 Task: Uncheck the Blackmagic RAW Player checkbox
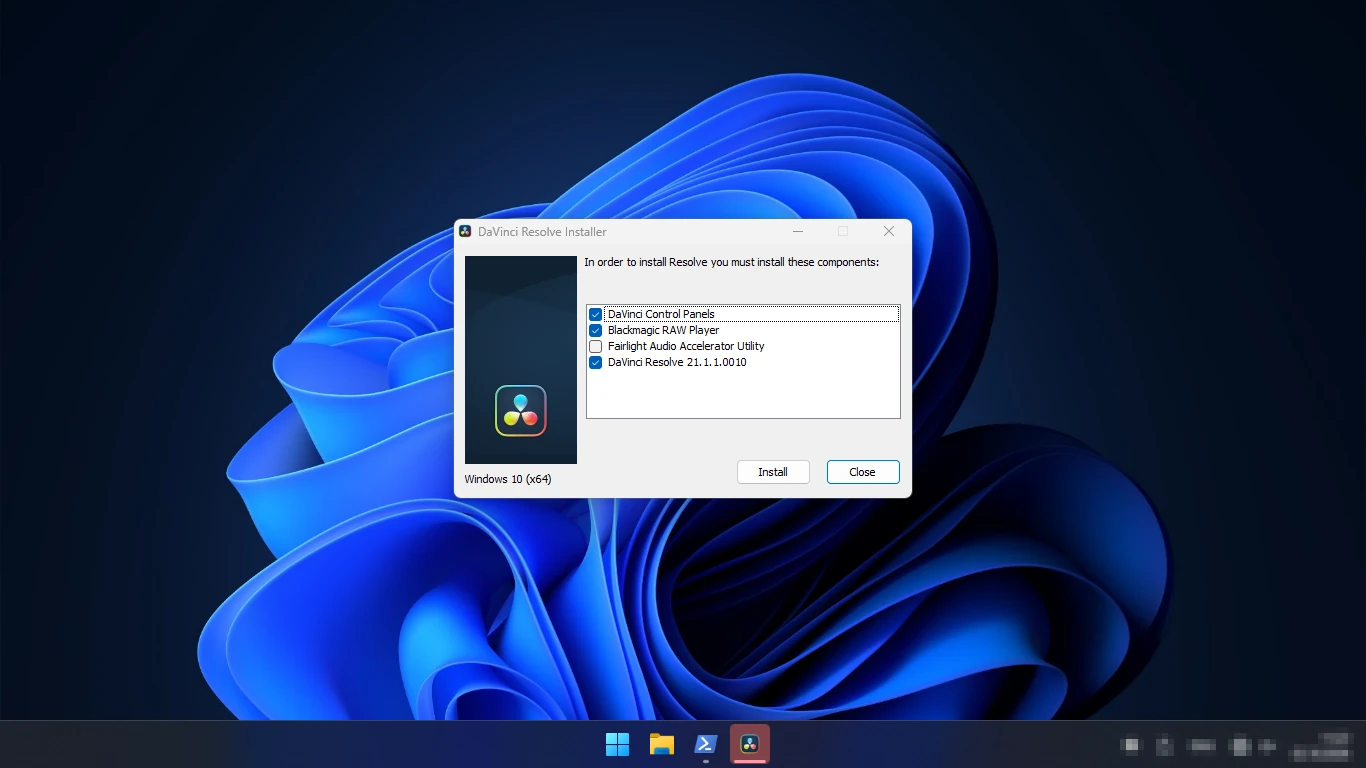coord(595,330)
